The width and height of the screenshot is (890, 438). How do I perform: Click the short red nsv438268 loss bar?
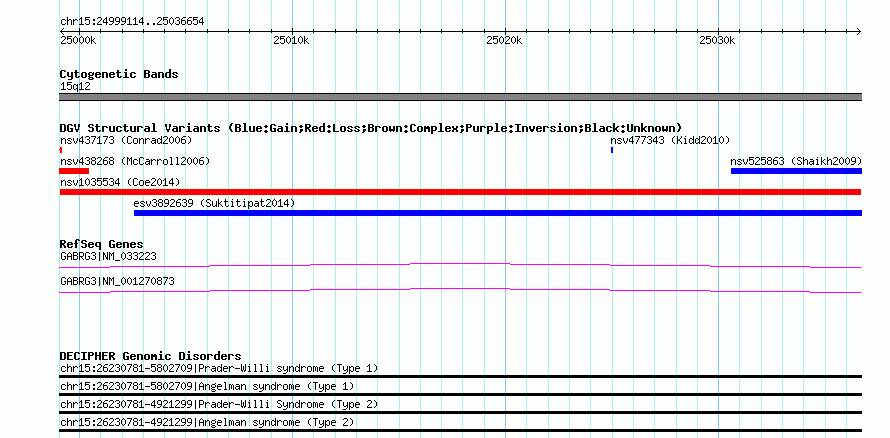point(74,171)
